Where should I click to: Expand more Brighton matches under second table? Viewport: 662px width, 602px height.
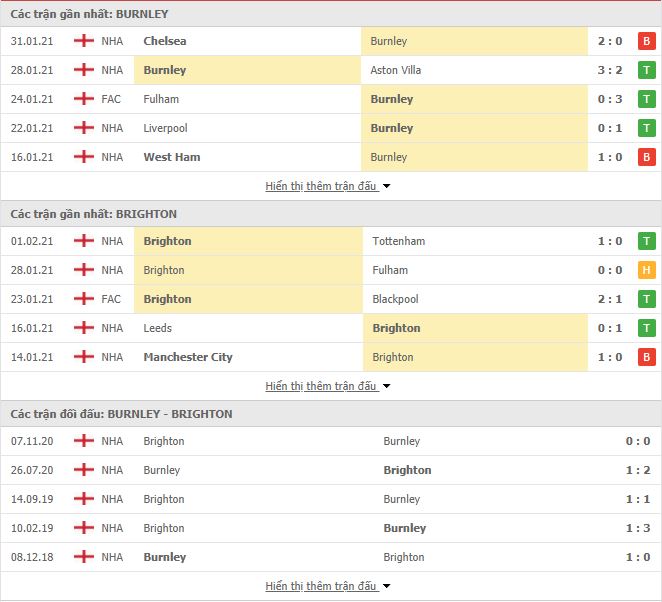(x=328, y=386)
